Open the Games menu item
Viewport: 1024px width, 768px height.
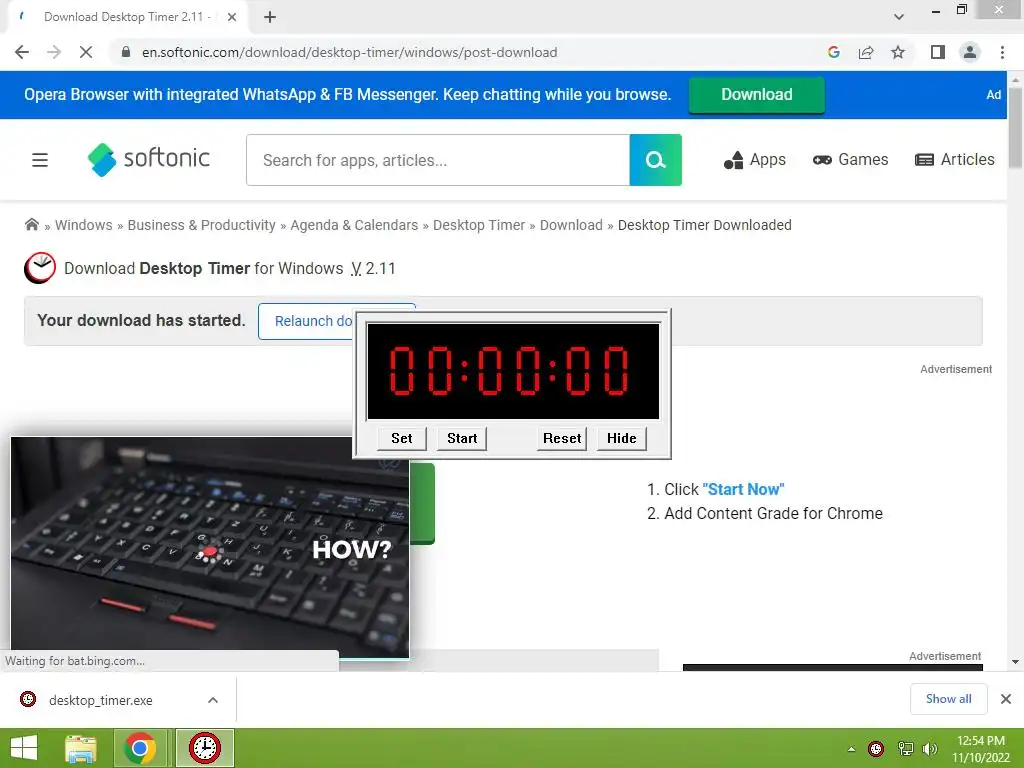point(850,159)
